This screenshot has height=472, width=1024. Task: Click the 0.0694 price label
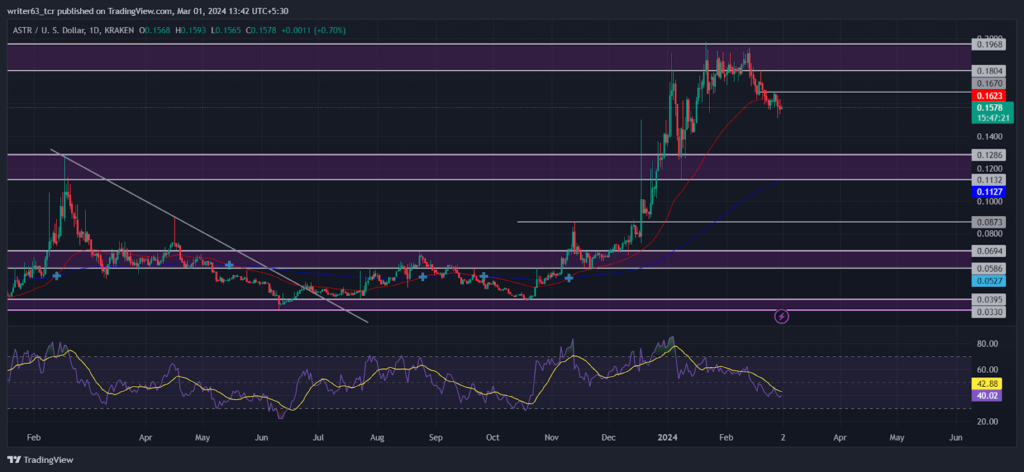pos(987,251)
